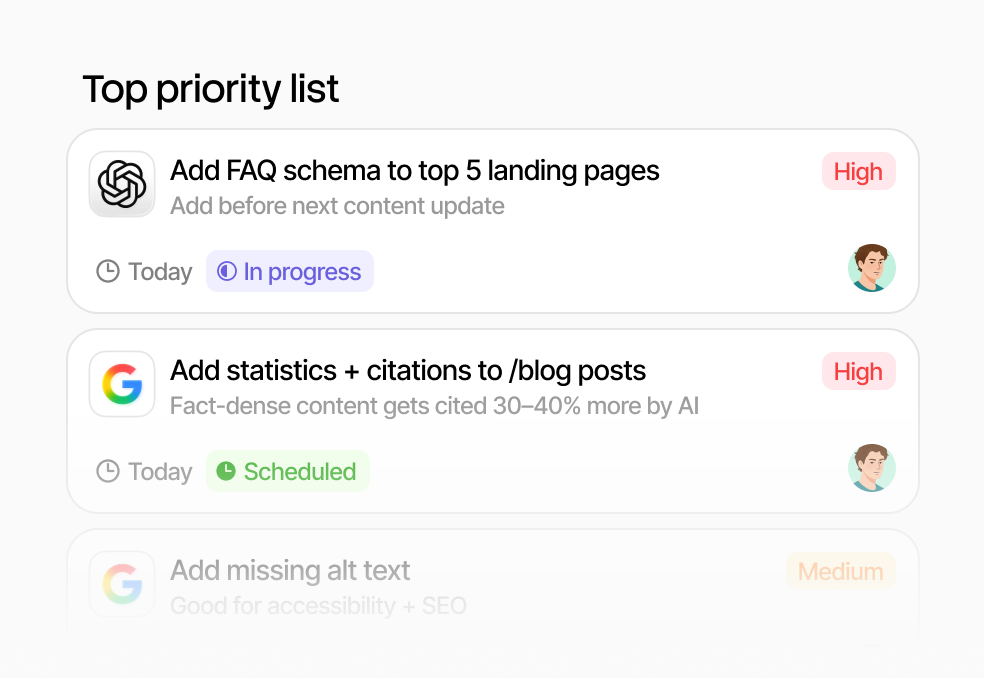The width and height of the screenshot is (984, 678).
Task: Click the timer icon inside the Scheduled badge
Action: (x=225, y=471)
